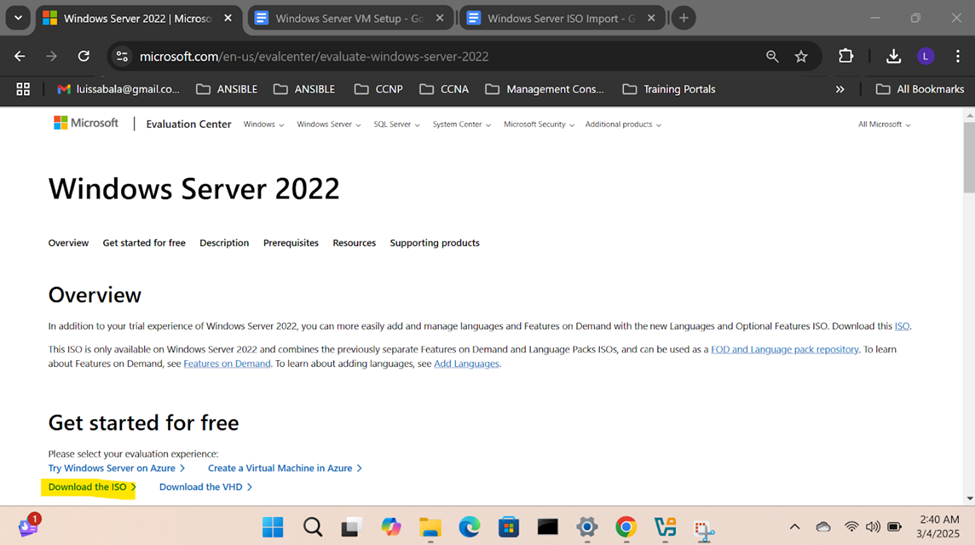Viewport: 975px width, 545px height.
Task: Expand the Microsoft Security nav dropdown
Action: pyautogui.click(x=538, y=124)
